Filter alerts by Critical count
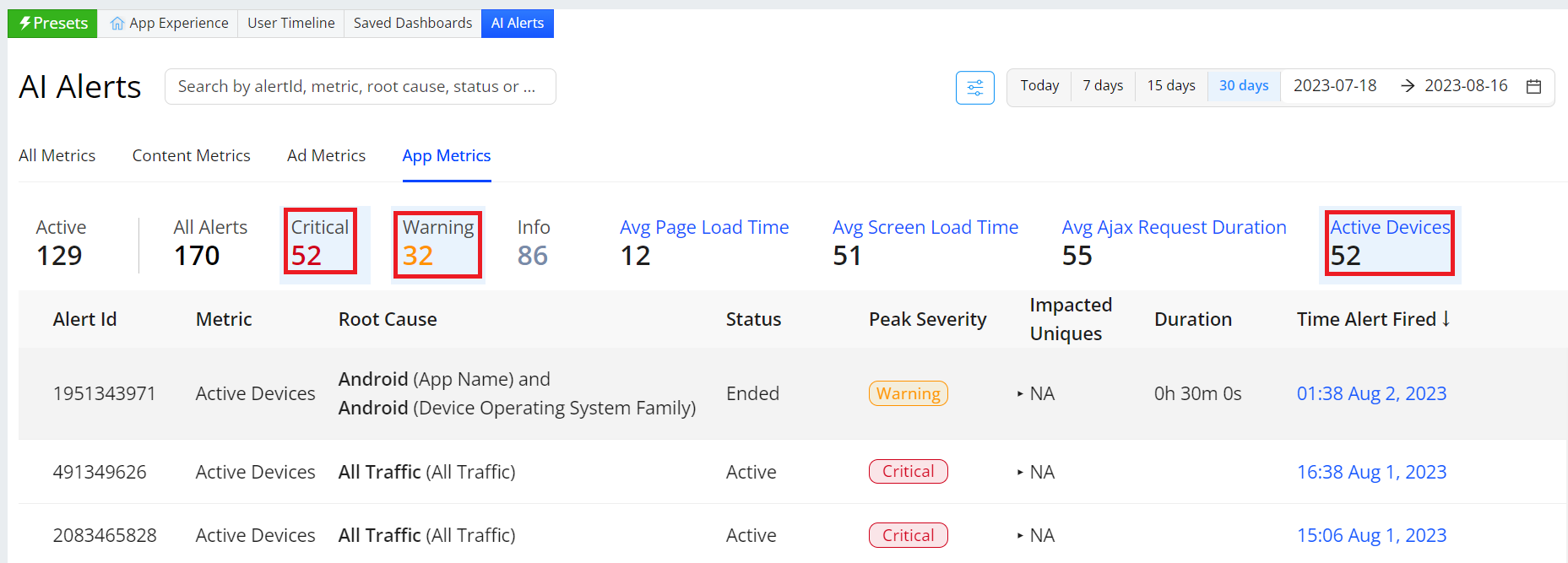 coord(320,242)
